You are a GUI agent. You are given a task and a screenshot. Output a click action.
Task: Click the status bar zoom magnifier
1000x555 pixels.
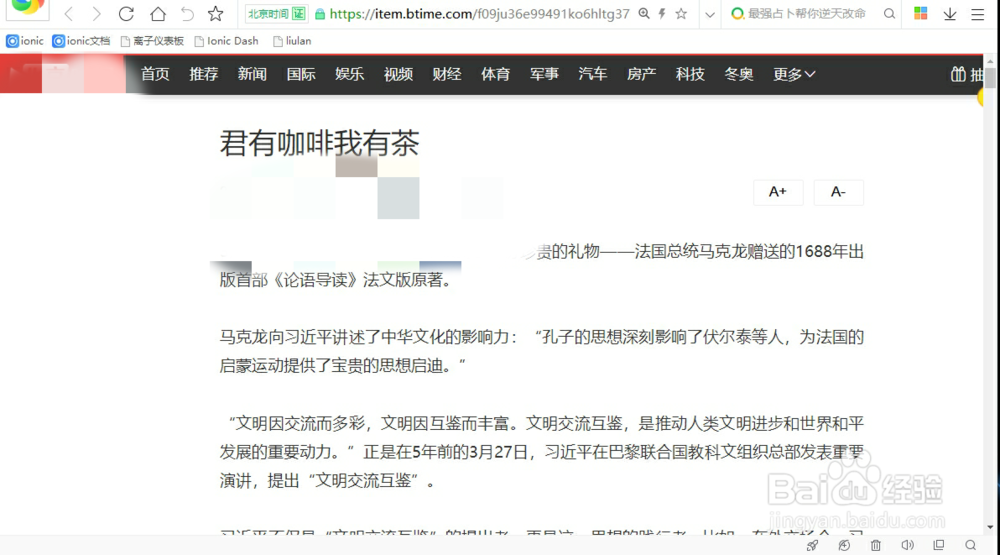tap(971, 545)
